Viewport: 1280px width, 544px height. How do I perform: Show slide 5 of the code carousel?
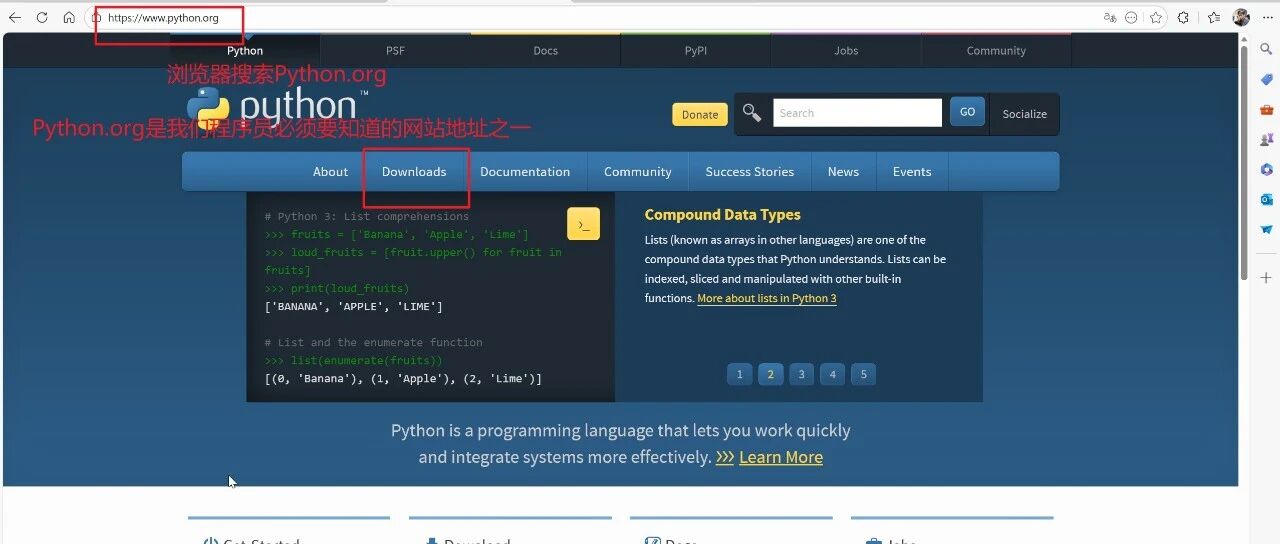[862, 374]
